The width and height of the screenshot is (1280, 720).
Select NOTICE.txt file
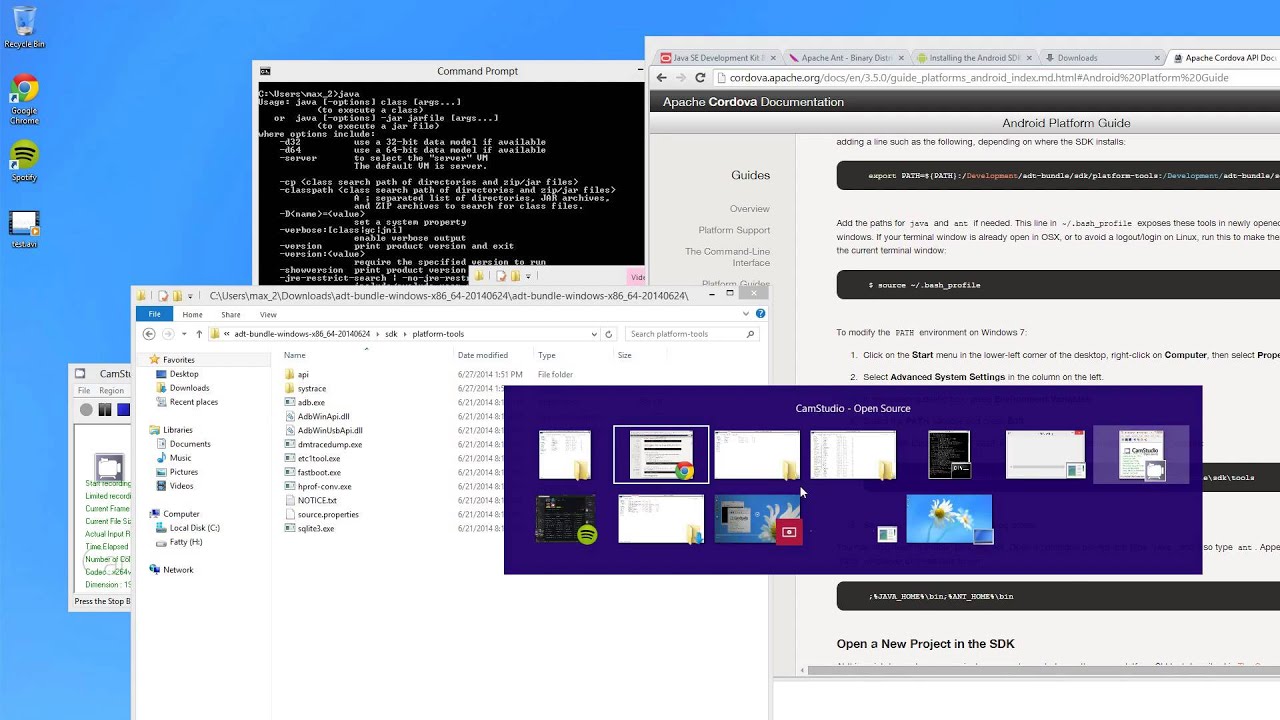pos(317,501)
